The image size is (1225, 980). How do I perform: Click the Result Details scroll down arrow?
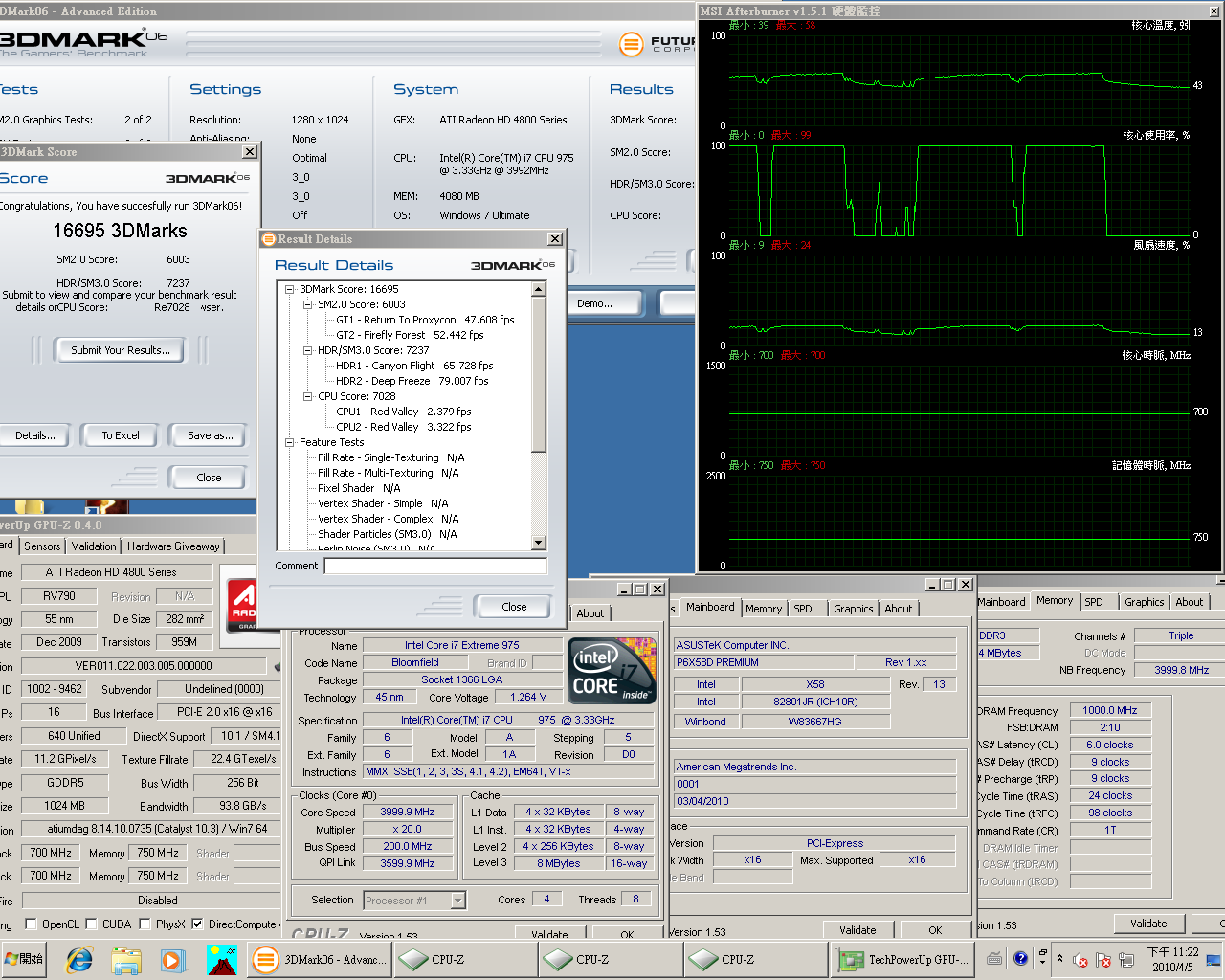(538, 543)
